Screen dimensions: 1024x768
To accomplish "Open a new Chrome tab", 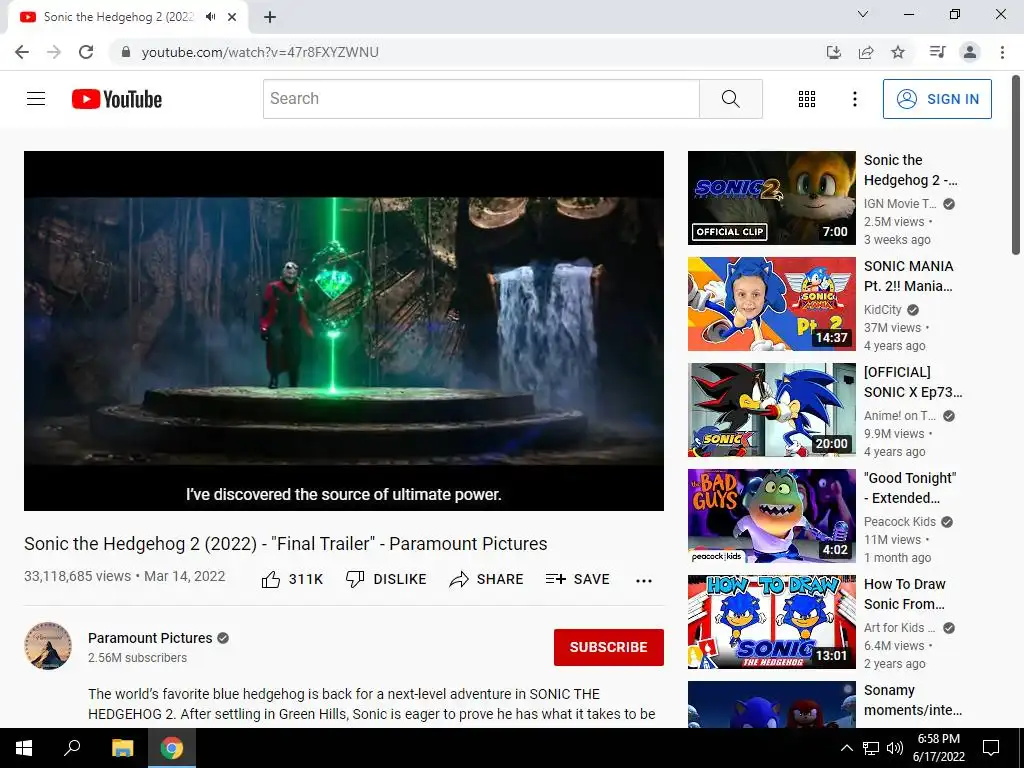I will pos(270,17).
